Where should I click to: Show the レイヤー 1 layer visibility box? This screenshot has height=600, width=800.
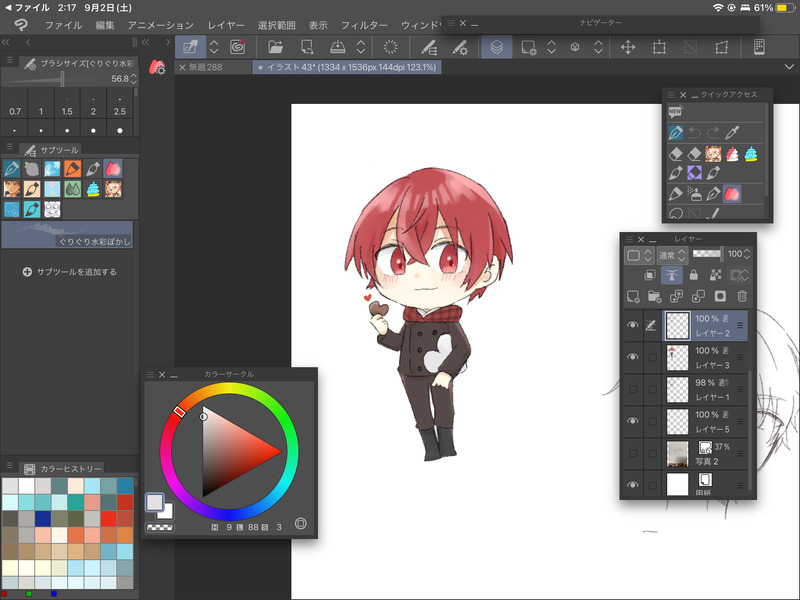click(x=632, y=389)
